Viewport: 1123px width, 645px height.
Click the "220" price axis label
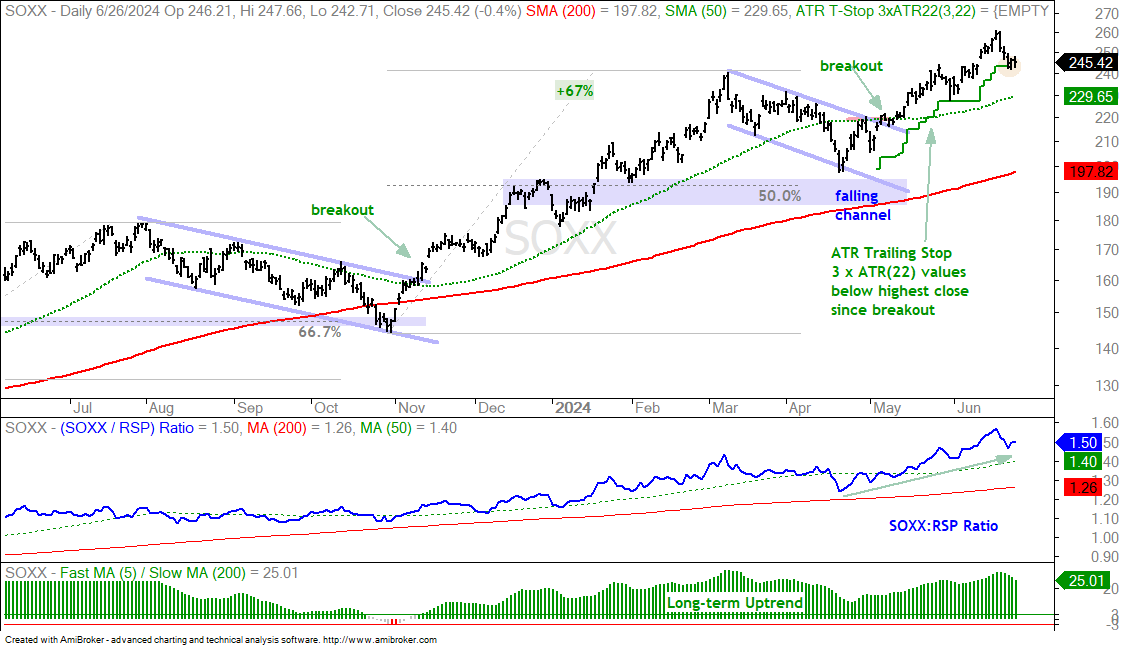pyautogui.click(x=1106, y=118)
